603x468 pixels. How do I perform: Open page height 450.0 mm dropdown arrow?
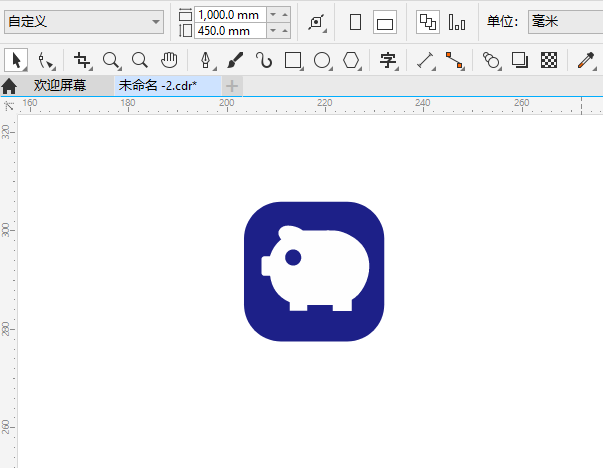click(x=273, y=30)
